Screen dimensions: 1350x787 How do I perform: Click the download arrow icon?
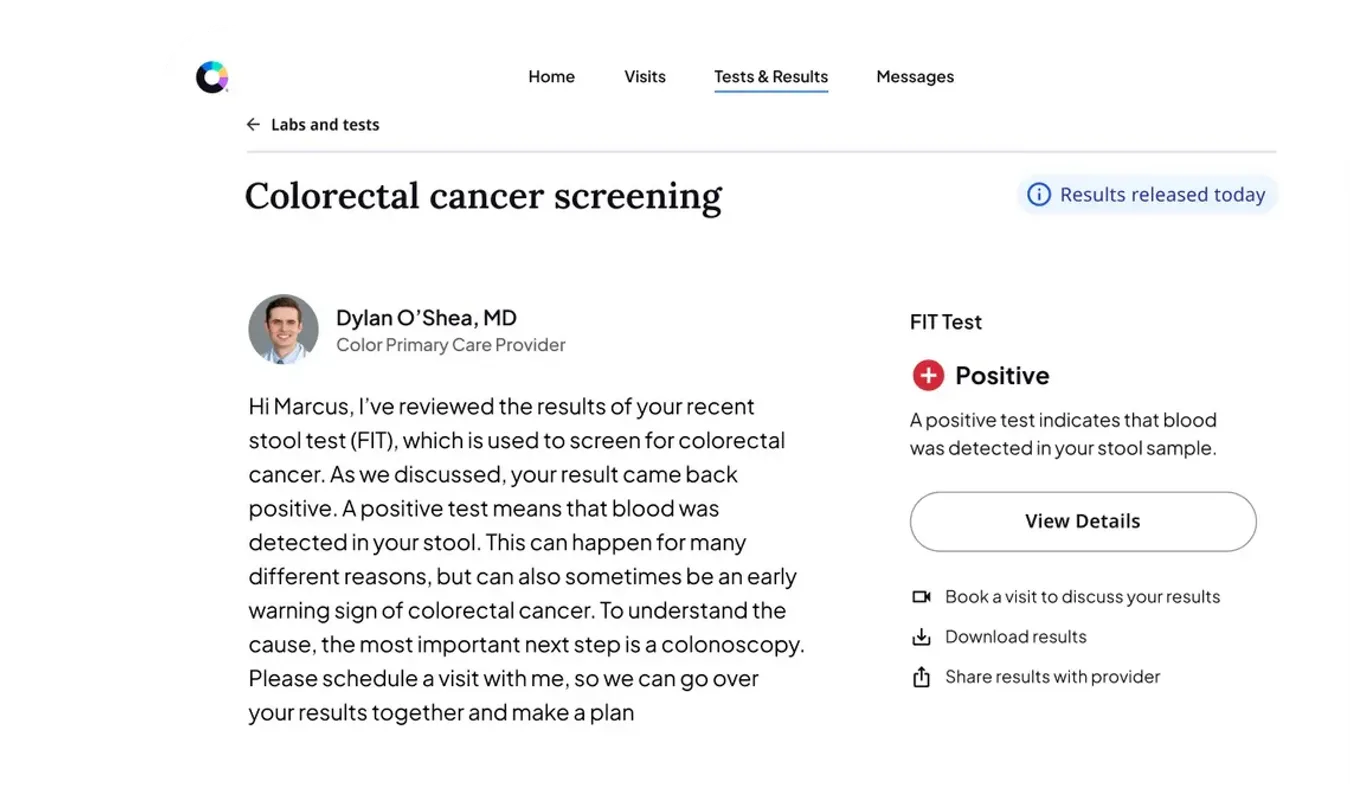point(921,637)
